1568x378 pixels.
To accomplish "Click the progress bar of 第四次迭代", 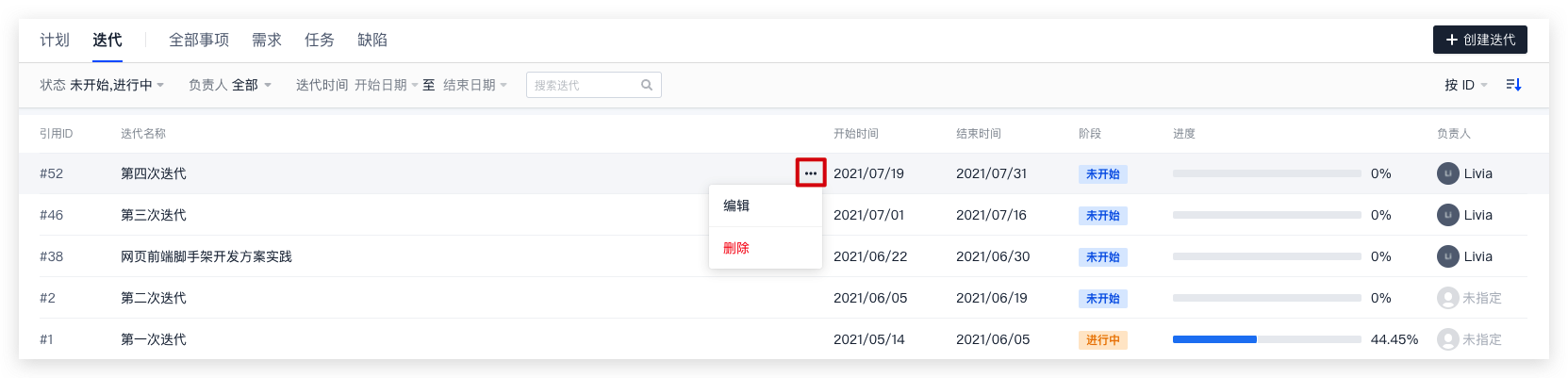I will coord(1267,173).
